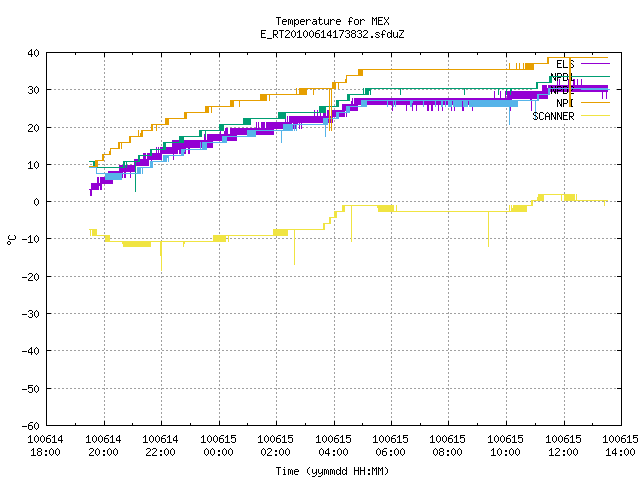Click the x-axis label 100615 02:00
Viewport: 640px width, 480px height.
(x=276, y=446)
